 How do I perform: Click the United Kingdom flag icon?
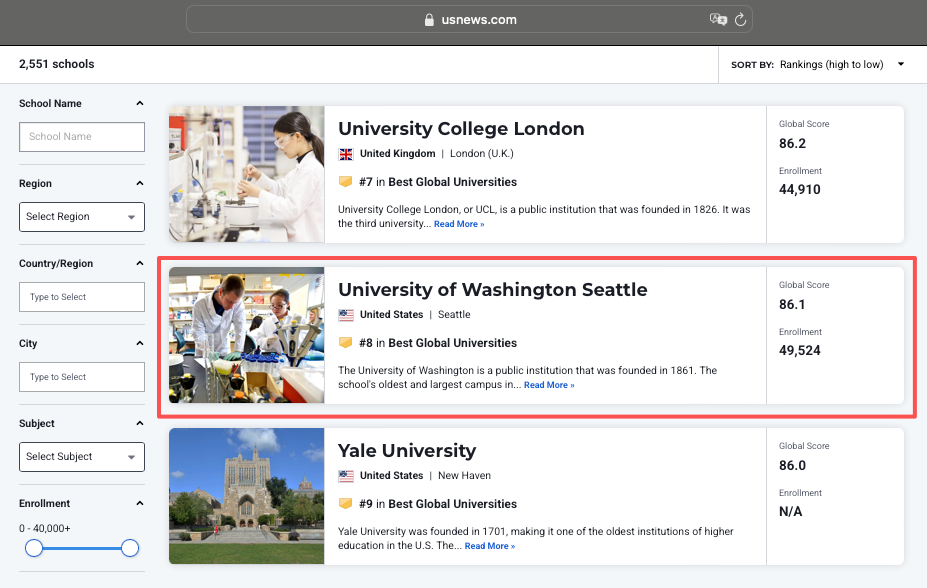[x=346, y=154]
